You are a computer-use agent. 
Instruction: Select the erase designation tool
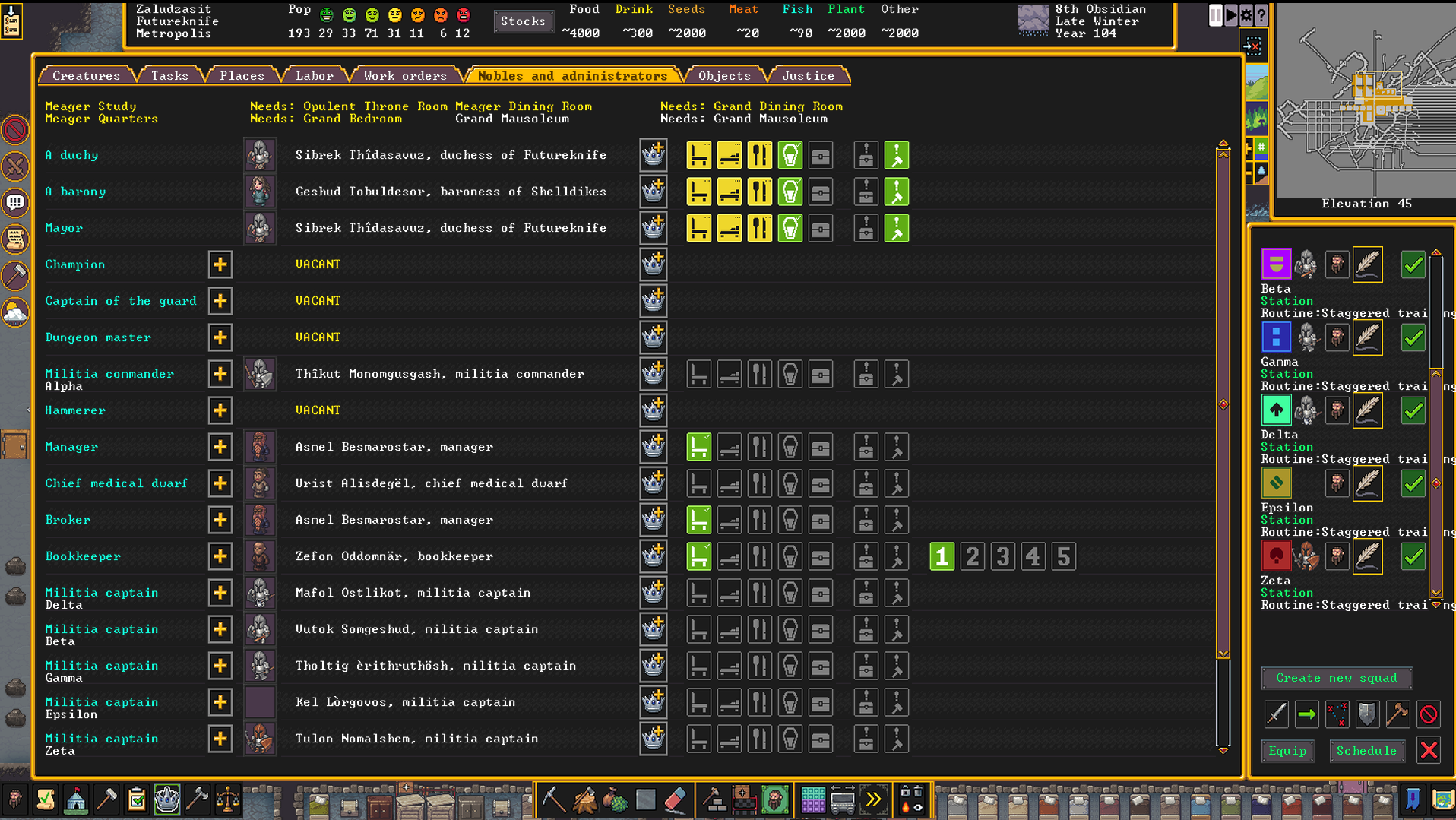(x=676, y=799)
